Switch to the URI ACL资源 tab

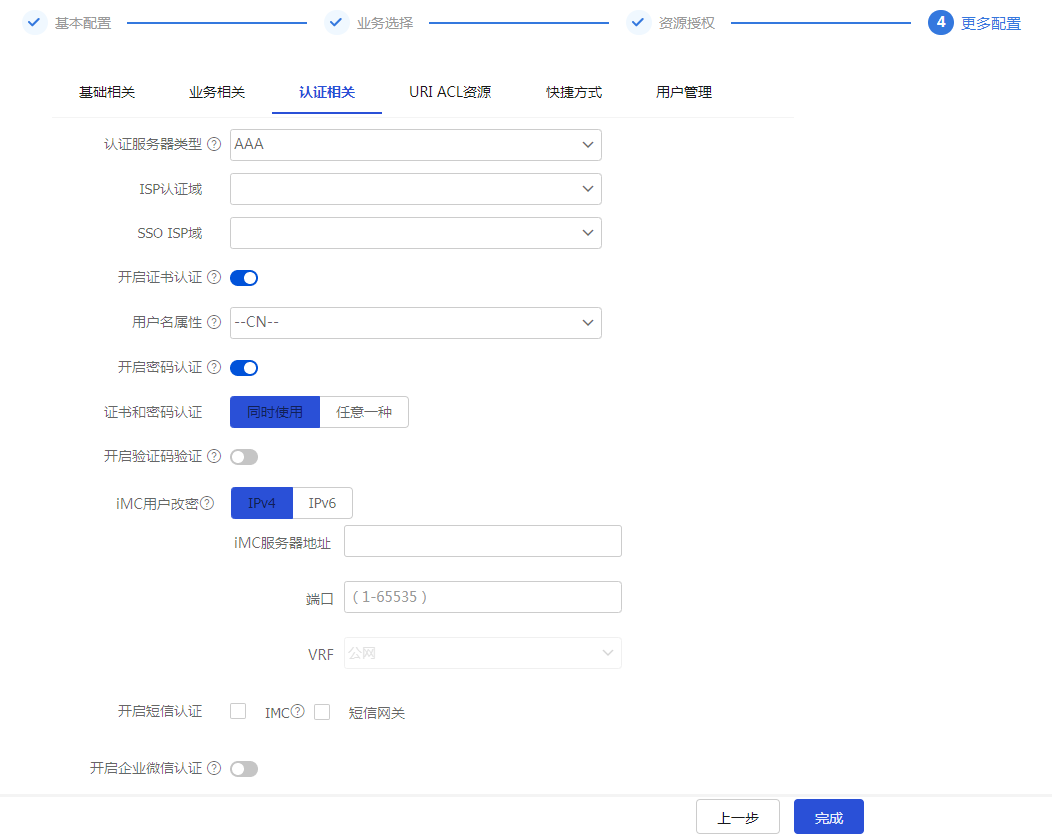point(449,92)
